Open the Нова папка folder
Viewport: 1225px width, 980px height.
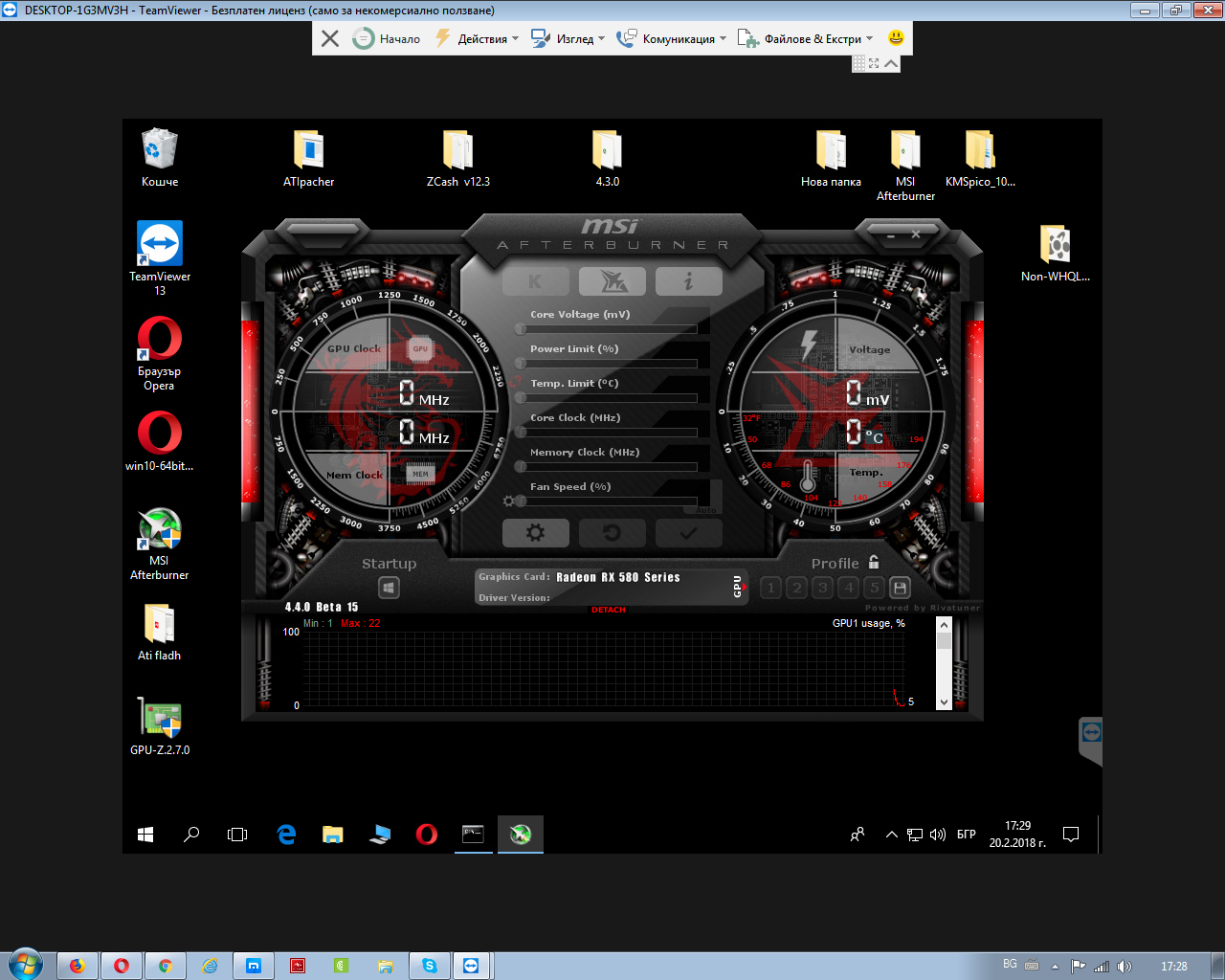[x=831, y=158]
